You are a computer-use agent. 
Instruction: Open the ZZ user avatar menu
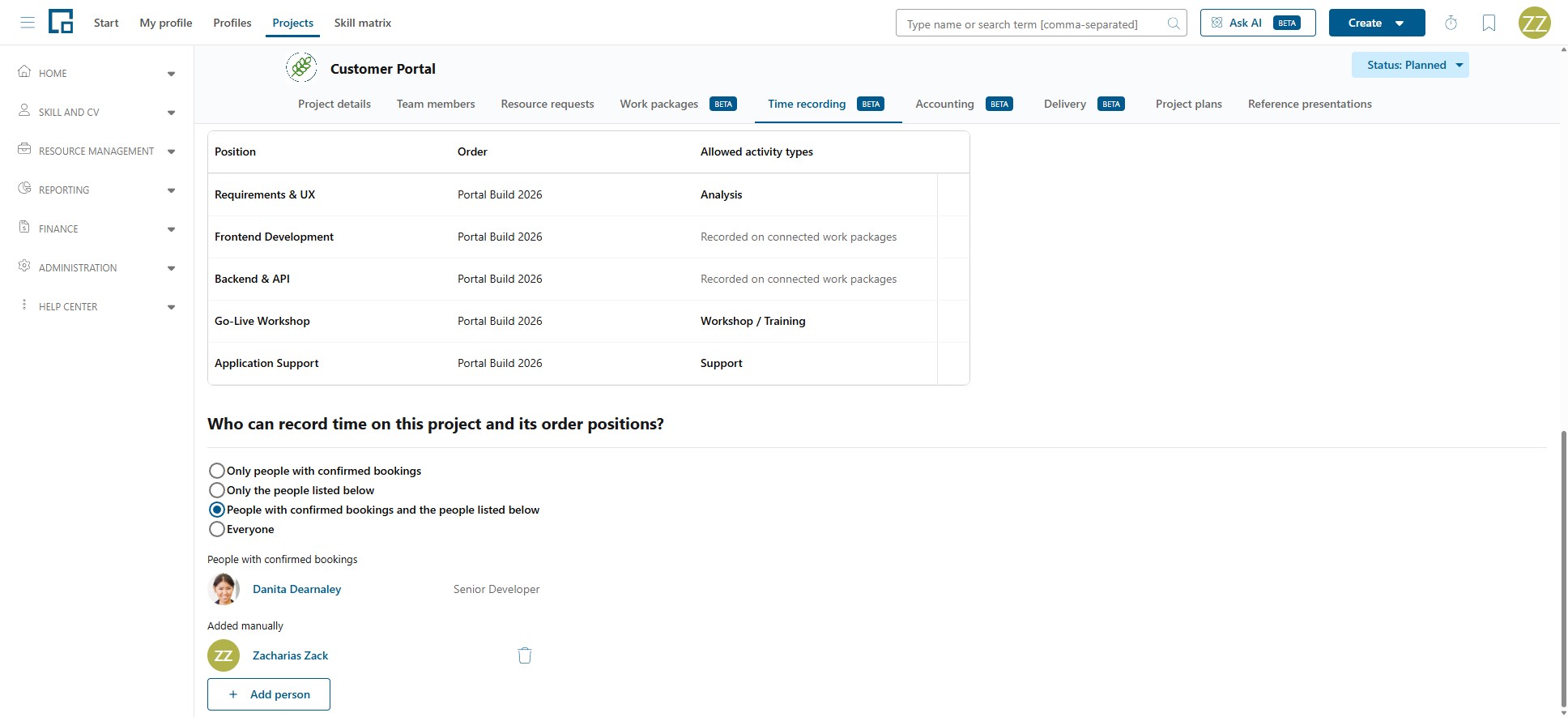1535,23
